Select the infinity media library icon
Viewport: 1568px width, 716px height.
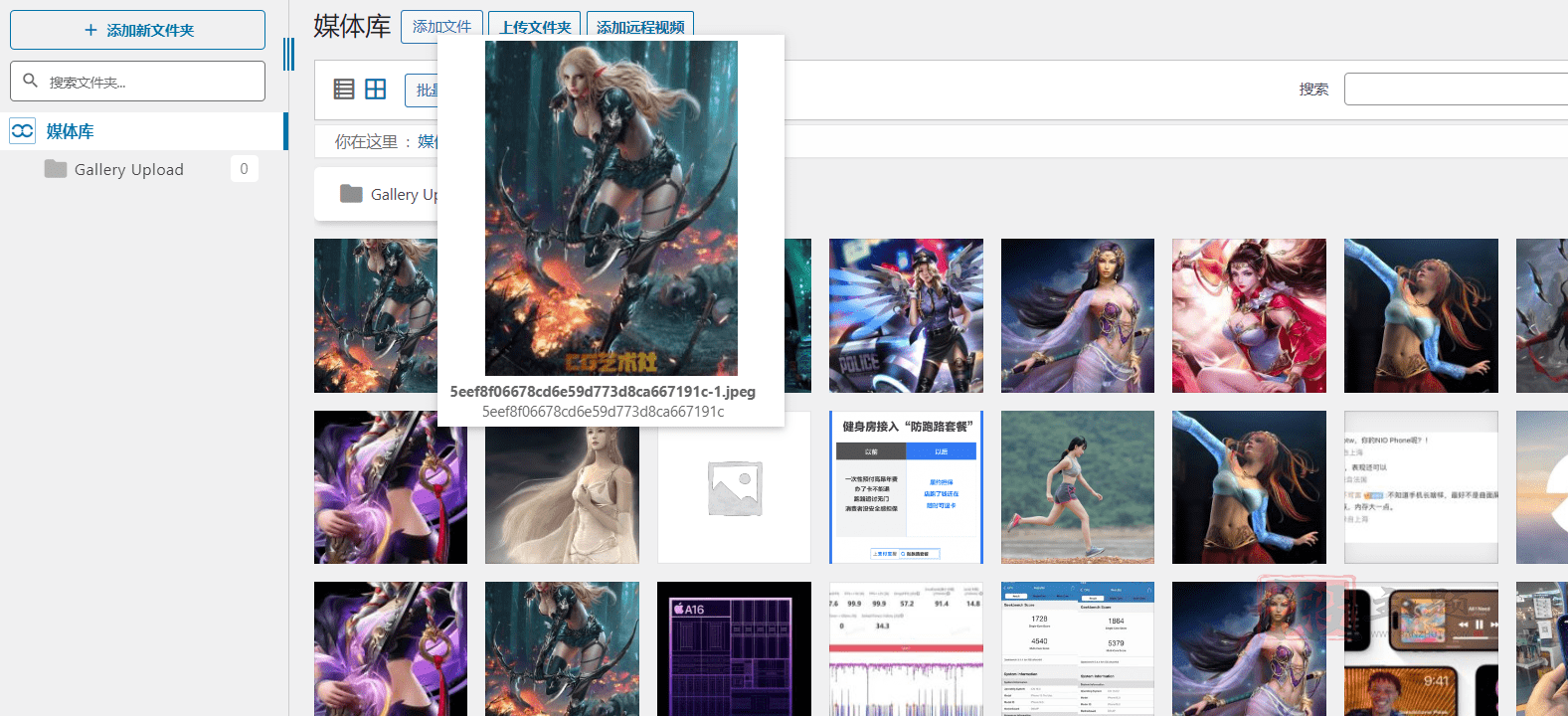coord(22,130)
